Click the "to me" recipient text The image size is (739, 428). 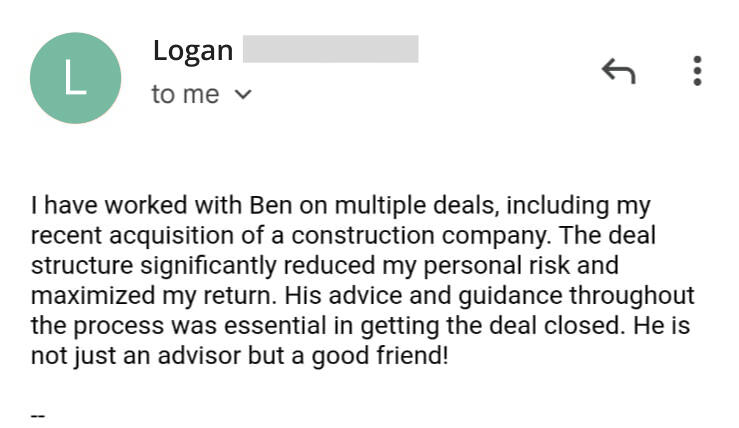185,95
